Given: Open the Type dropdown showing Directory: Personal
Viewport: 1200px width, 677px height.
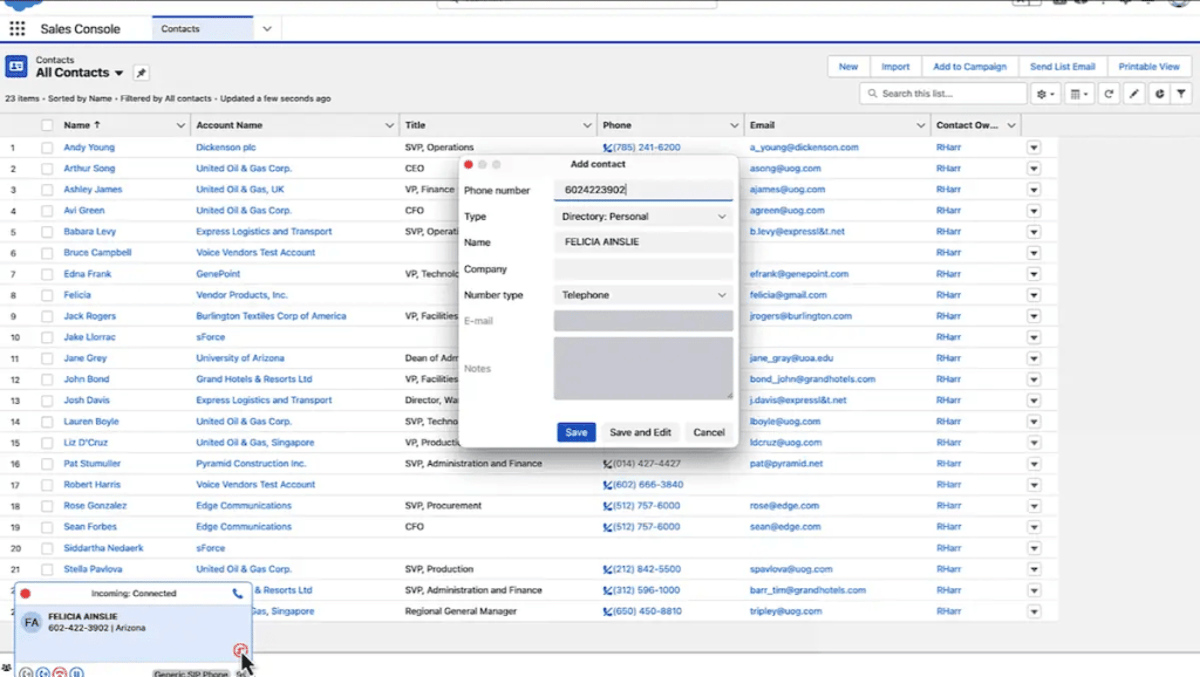Looking at the screenshot, I should click(x=643, y=216).
